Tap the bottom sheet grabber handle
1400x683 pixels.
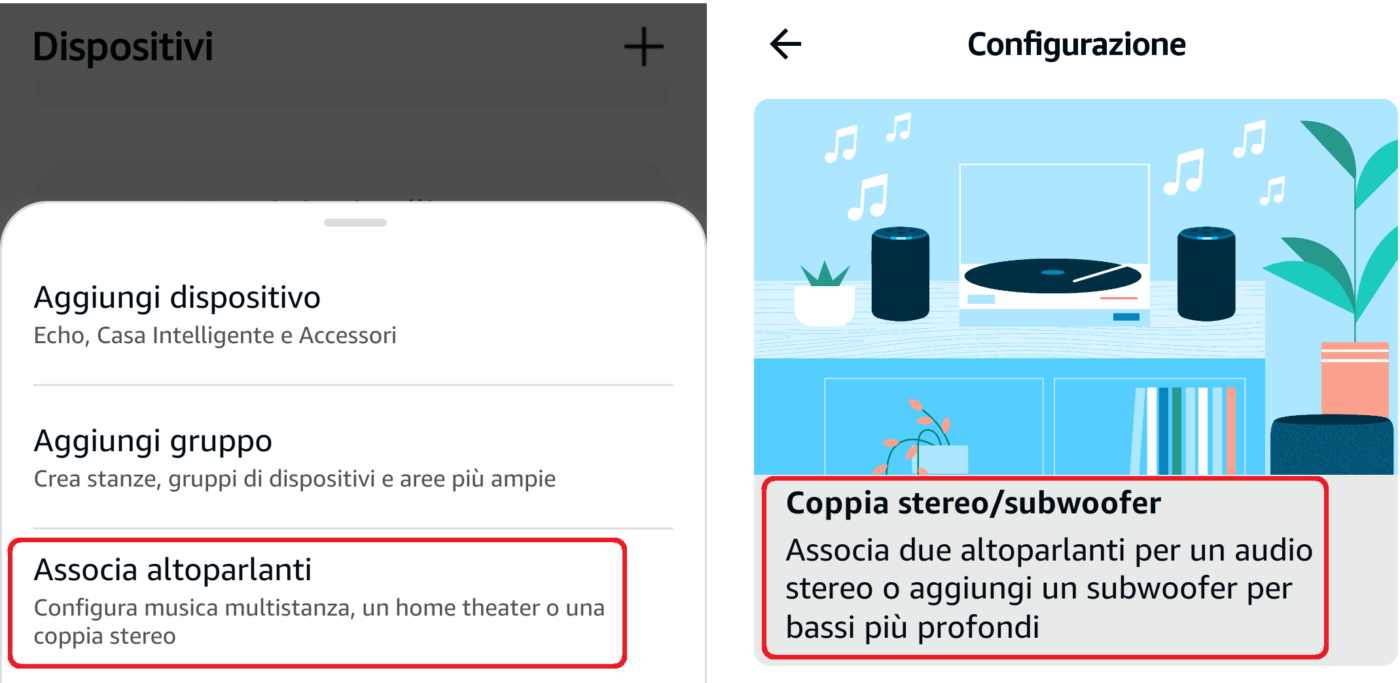[355, 222]
